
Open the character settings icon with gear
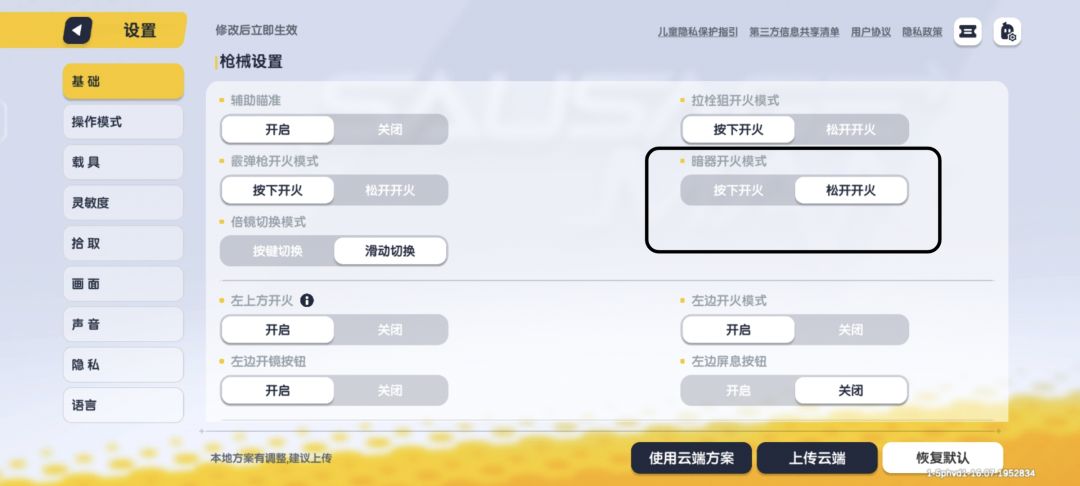1007,32
